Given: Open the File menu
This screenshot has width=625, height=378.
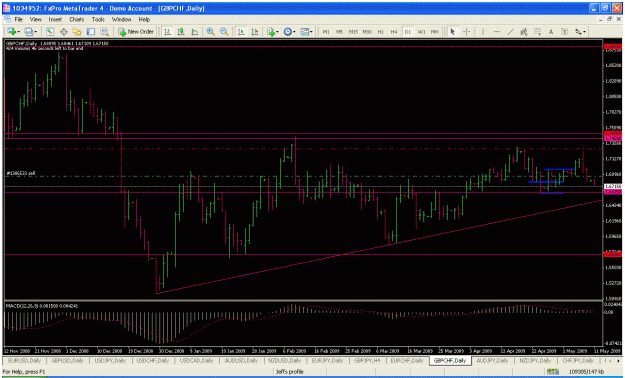Looking at the screenshot, I should (x=19, y=19).
